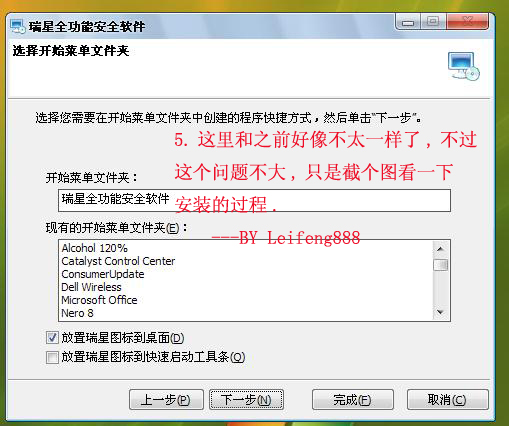
Task: Select Catalyst Control Center folder
Action: coord(118,261)
